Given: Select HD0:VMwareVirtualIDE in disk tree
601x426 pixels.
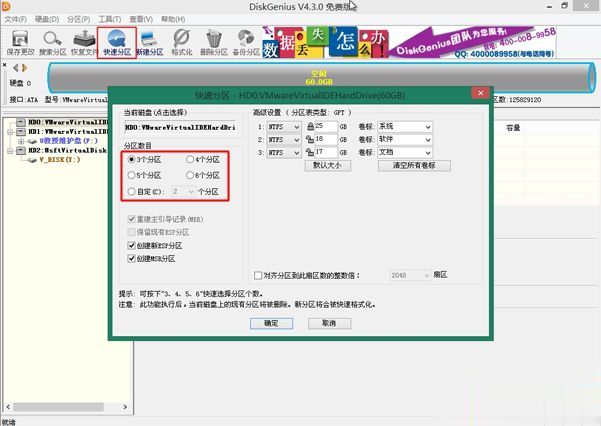Looking at the screenshot, I should click(68, 122).
